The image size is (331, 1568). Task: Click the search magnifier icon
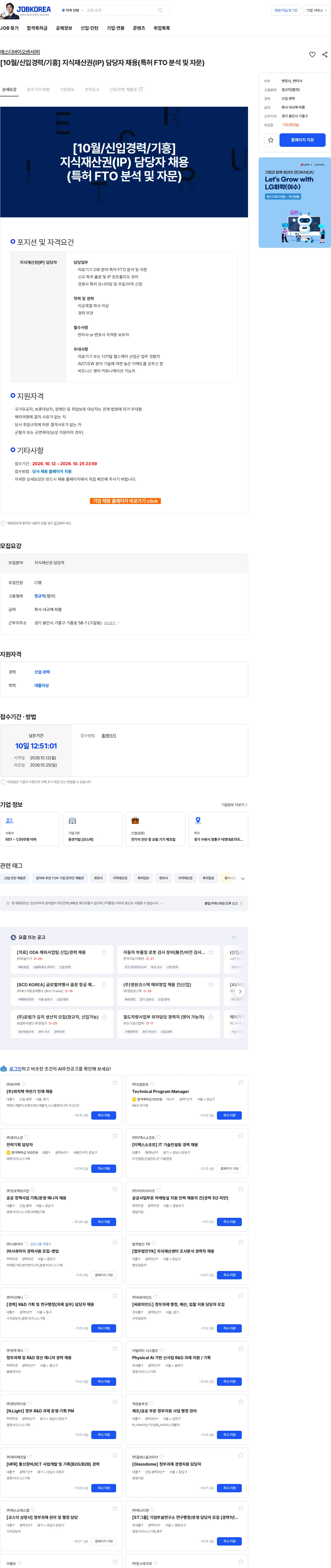coord(160,10)
